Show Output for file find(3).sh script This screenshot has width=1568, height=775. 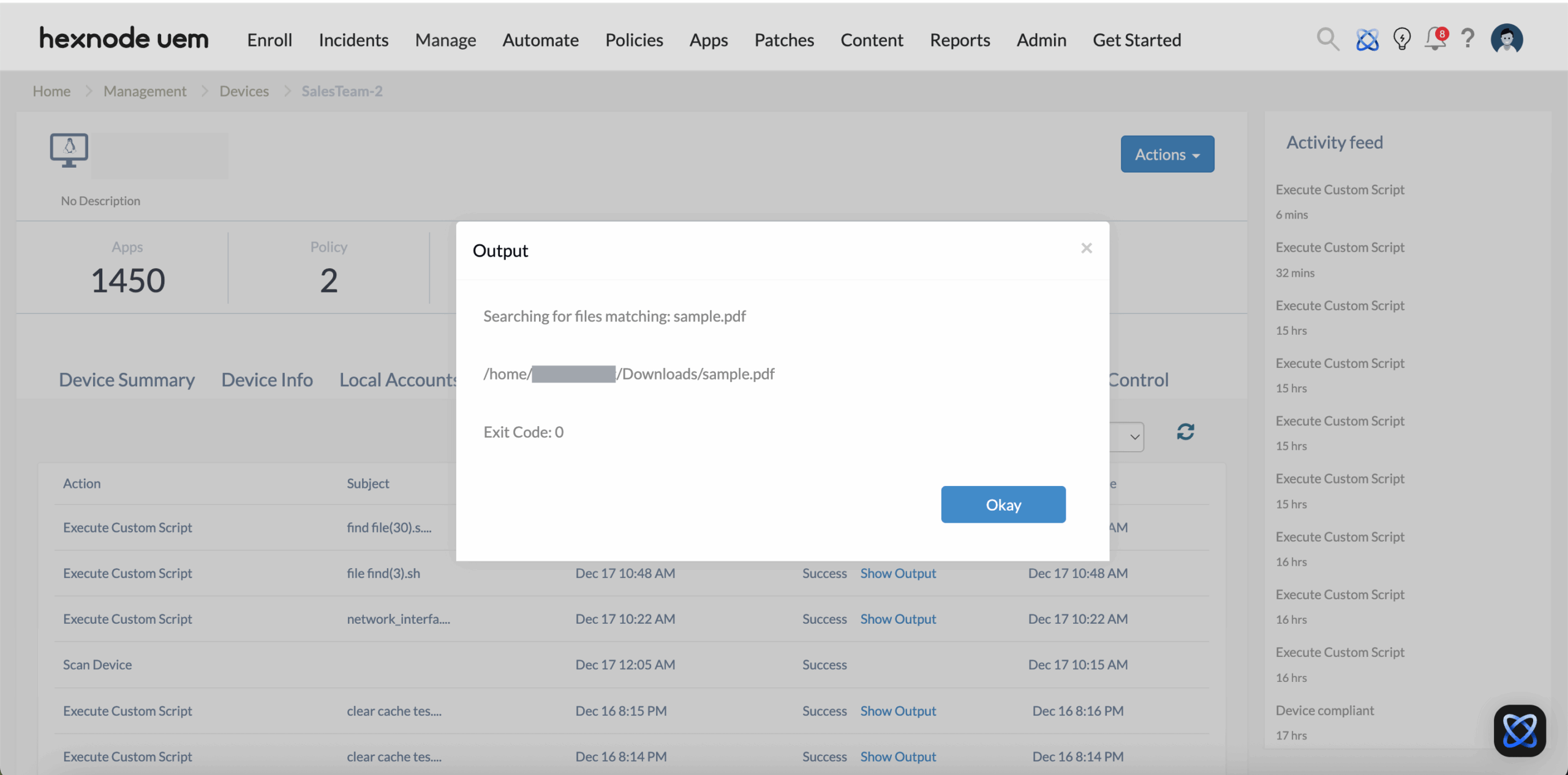click(x=898, y=574)
